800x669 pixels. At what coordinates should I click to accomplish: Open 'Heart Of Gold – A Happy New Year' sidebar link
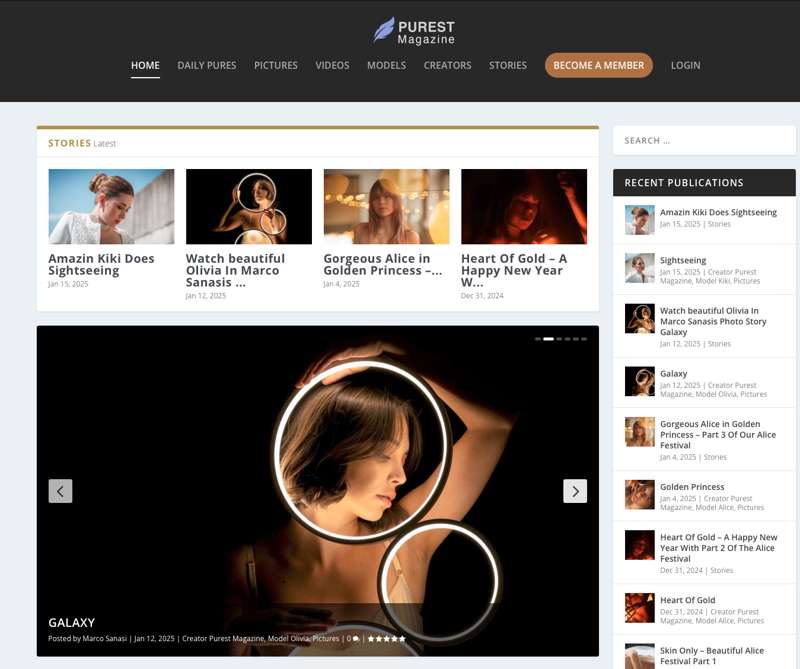point(719,548)
